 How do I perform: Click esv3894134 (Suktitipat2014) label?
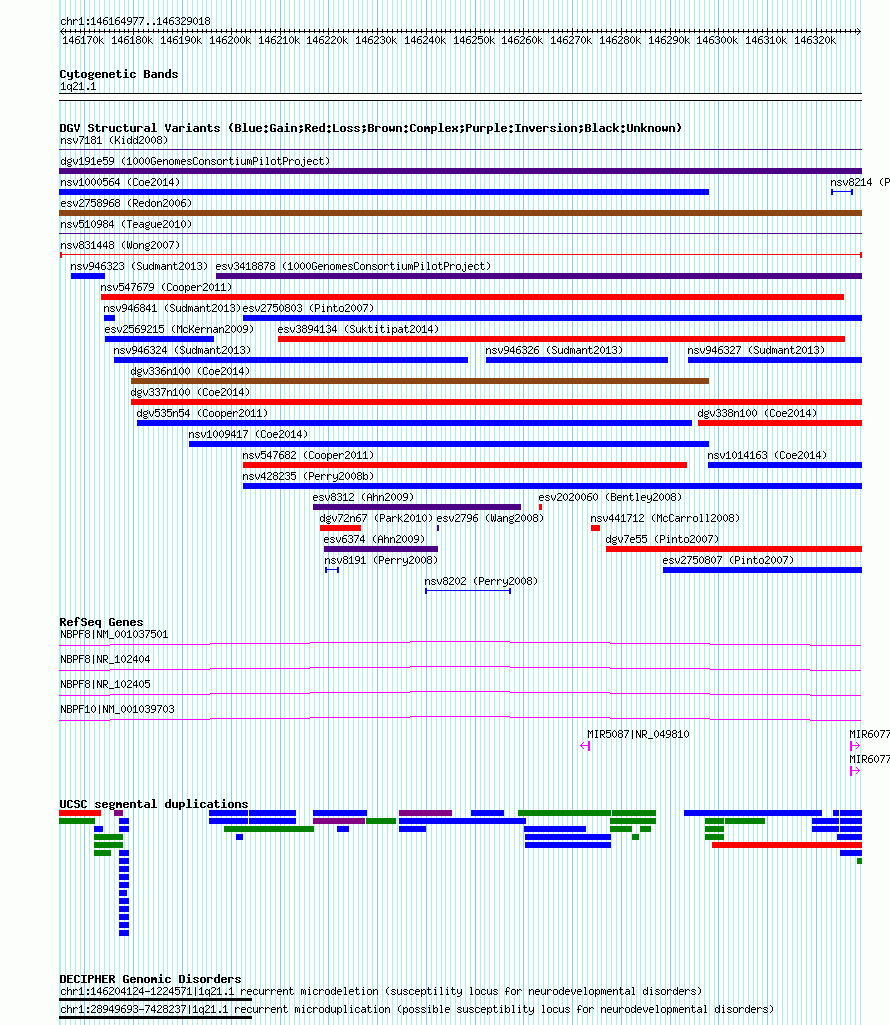(358, 329)
